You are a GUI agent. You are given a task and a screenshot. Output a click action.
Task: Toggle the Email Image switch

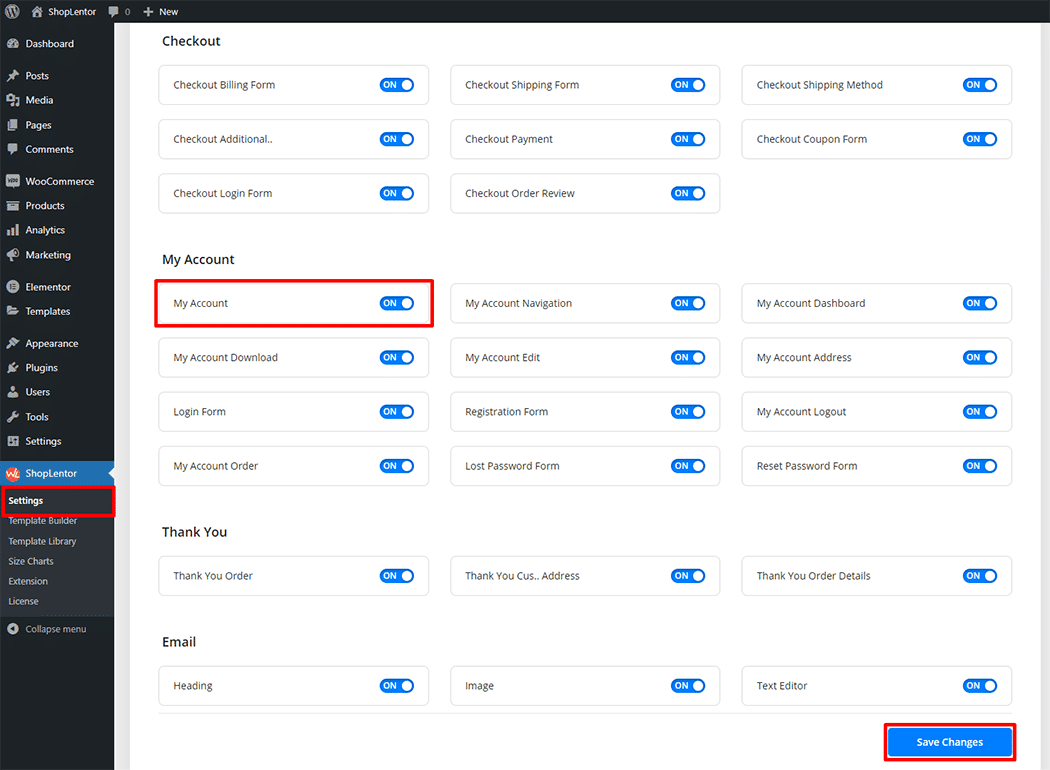[688, 686]
